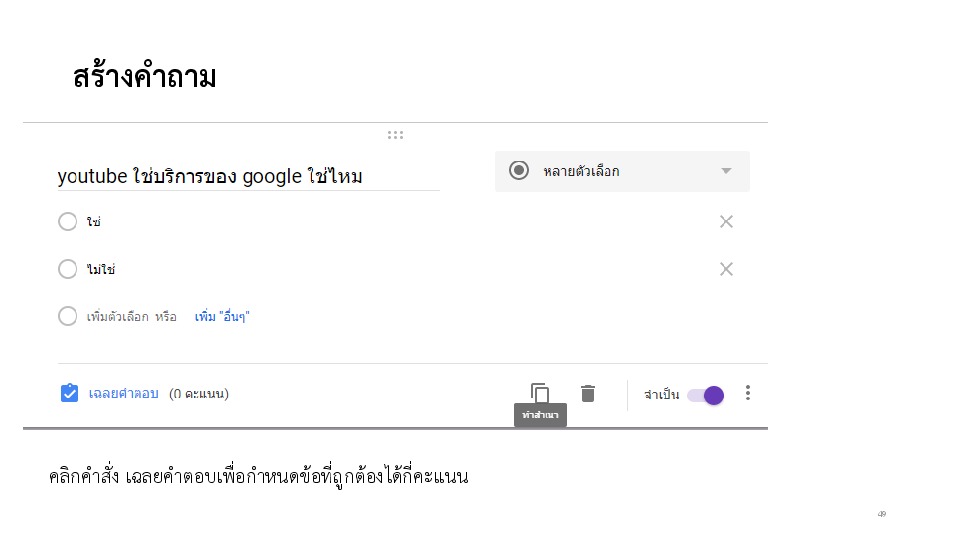Click the จำเป็น required label
The height and width of the screenshot is (540, 960).
coord(661,395)
